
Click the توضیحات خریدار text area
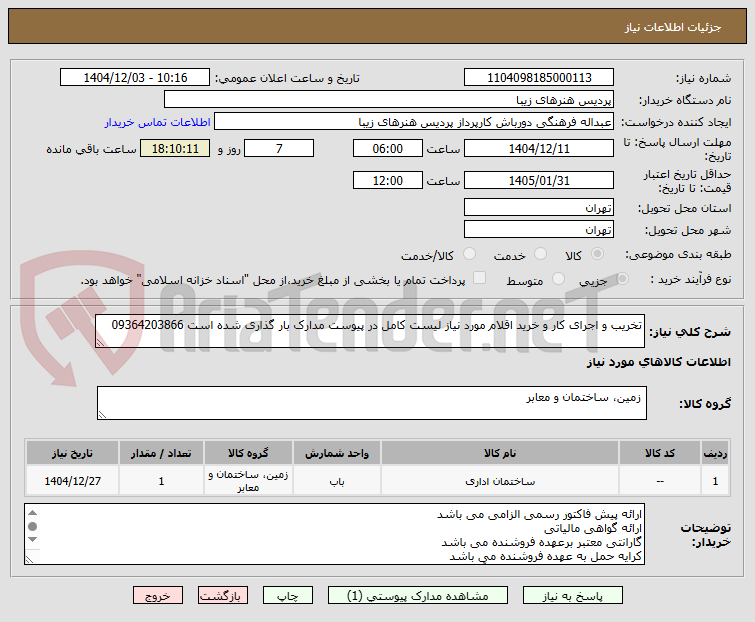click(334, 534)
